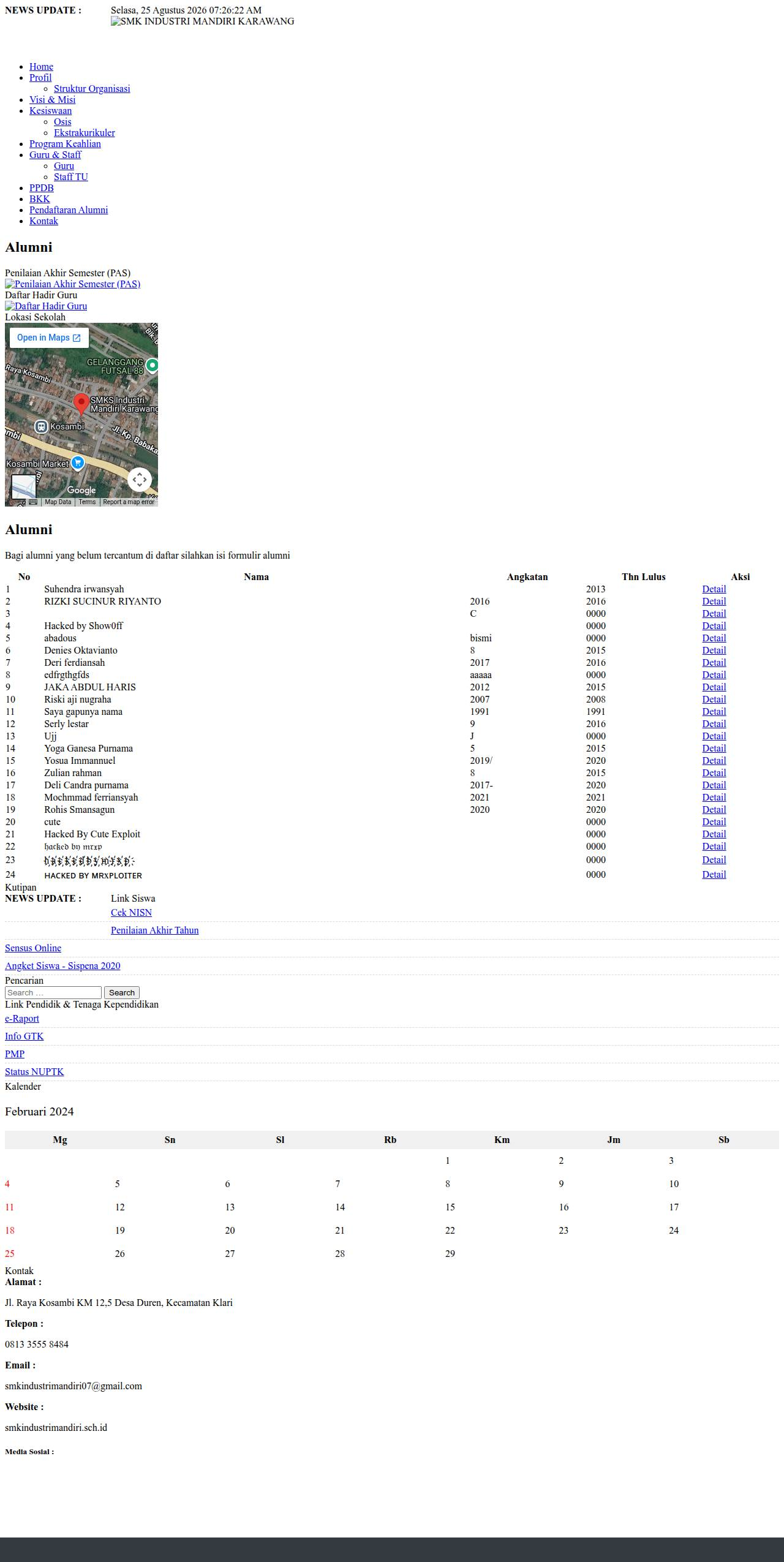Open Detail for Suhendra irwansyah
This screenshot has height=1562, width=784.
(714, 589)
